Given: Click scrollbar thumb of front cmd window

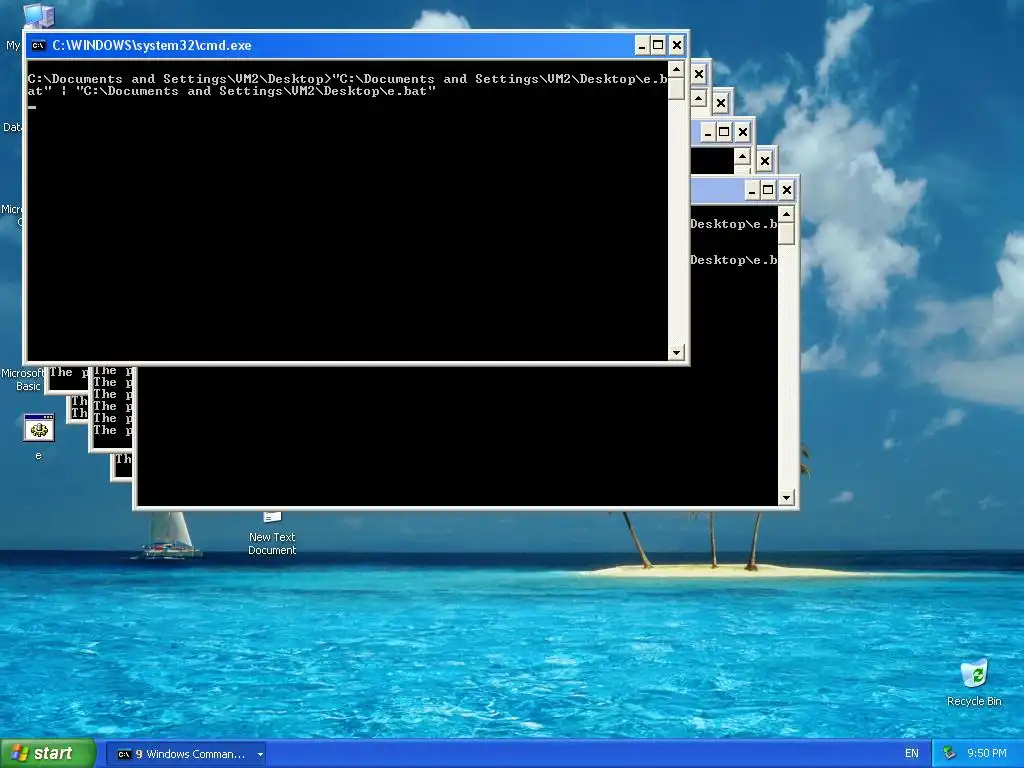Looking at the screenshot, I should 677,89.
